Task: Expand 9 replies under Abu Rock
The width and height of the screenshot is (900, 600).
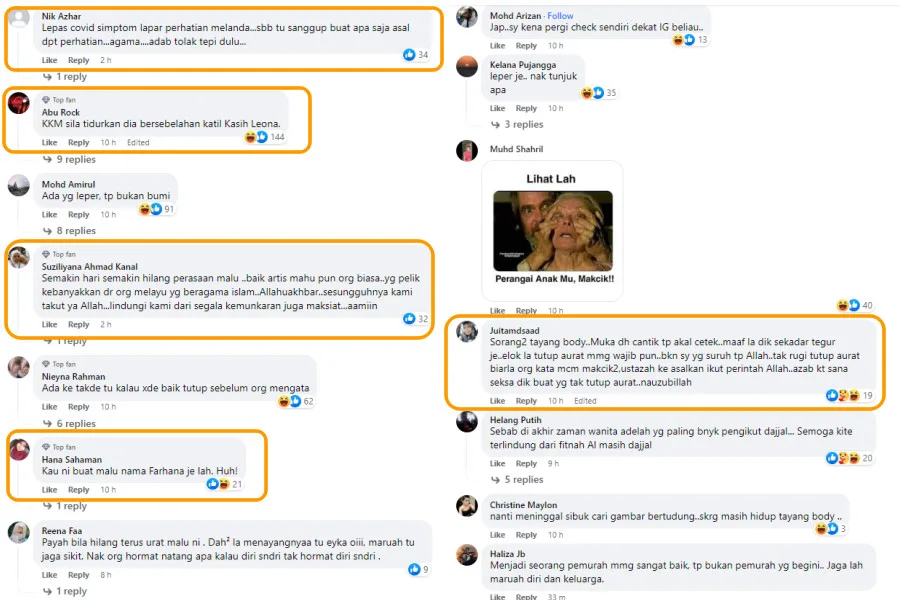Action: [75, 159]
